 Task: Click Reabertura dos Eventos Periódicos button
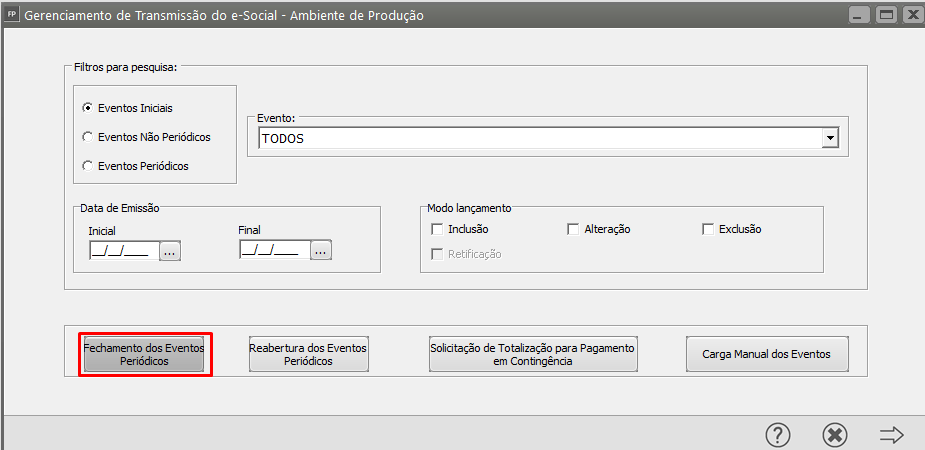click(308, 354)
